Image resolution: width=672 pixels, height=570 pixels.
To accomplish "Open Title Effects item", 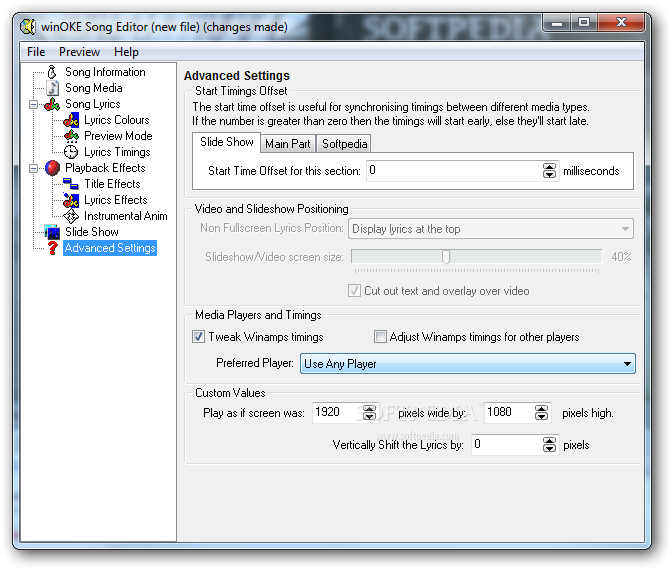I will [x=112, y=184].
